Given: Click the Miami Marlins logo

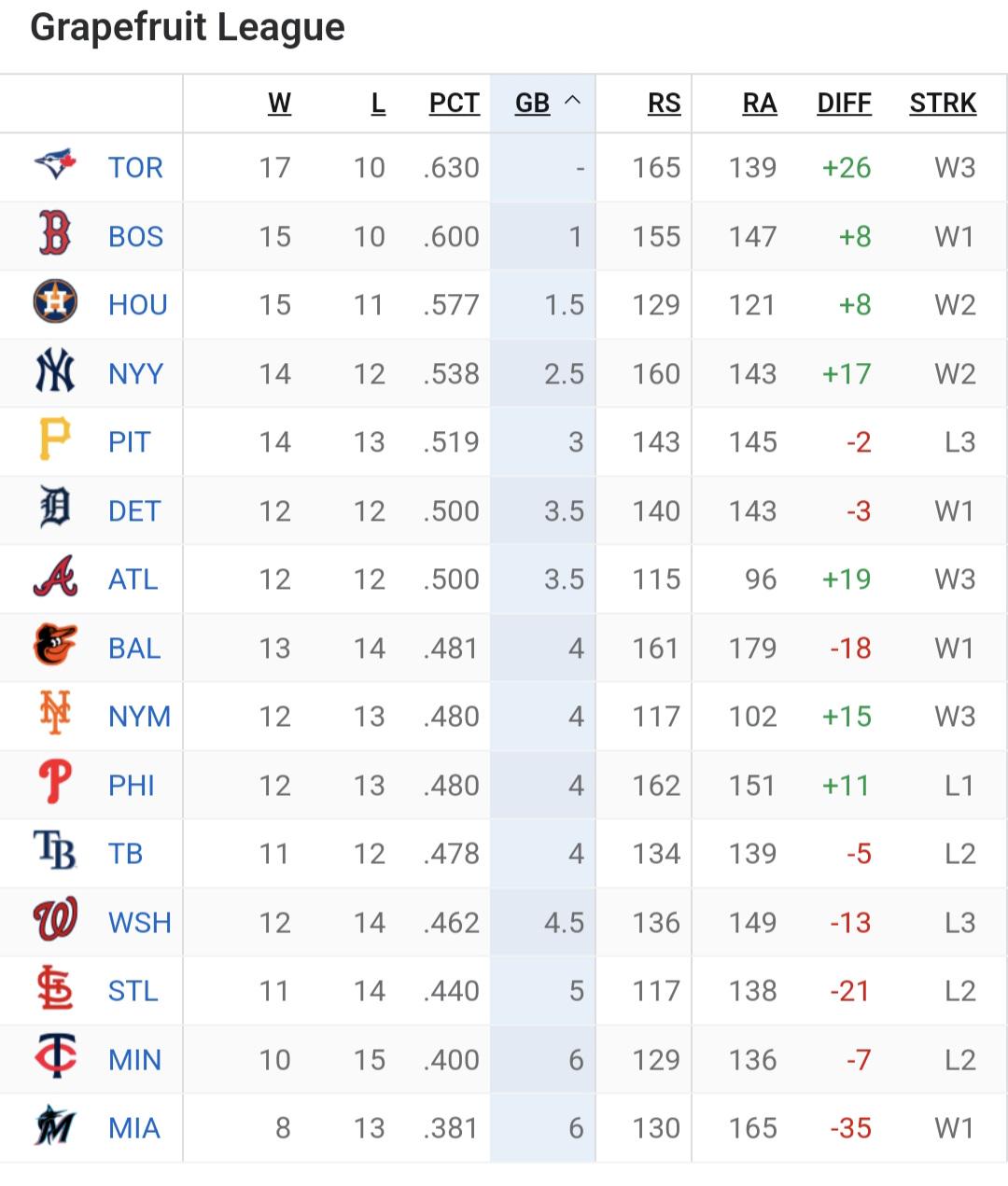Looking at the screenshot, I should [55, 1127].
